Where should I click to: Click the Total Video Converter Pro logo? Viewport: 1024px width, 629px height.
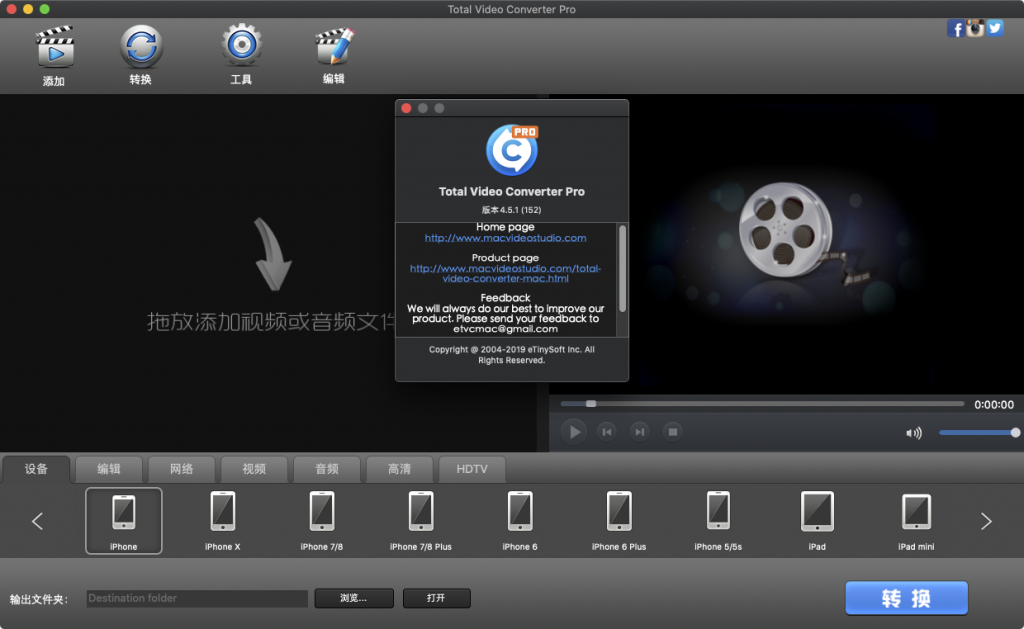[x=512, y=150]
